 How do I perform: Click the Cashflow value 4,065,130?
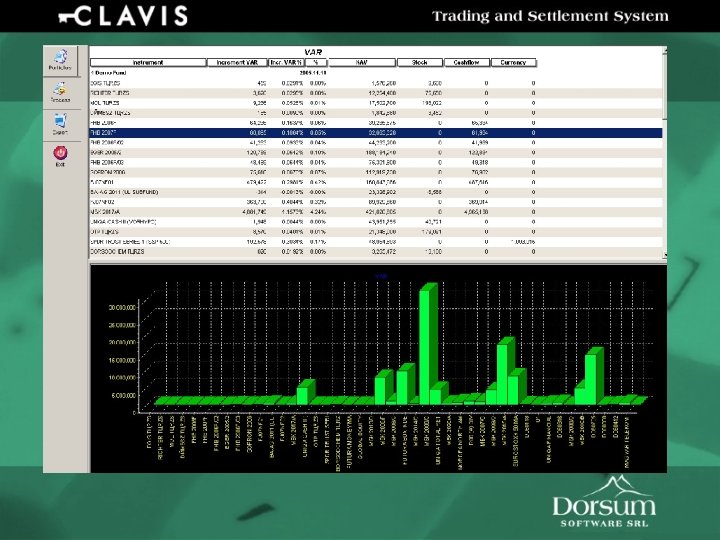click(475, 212)
